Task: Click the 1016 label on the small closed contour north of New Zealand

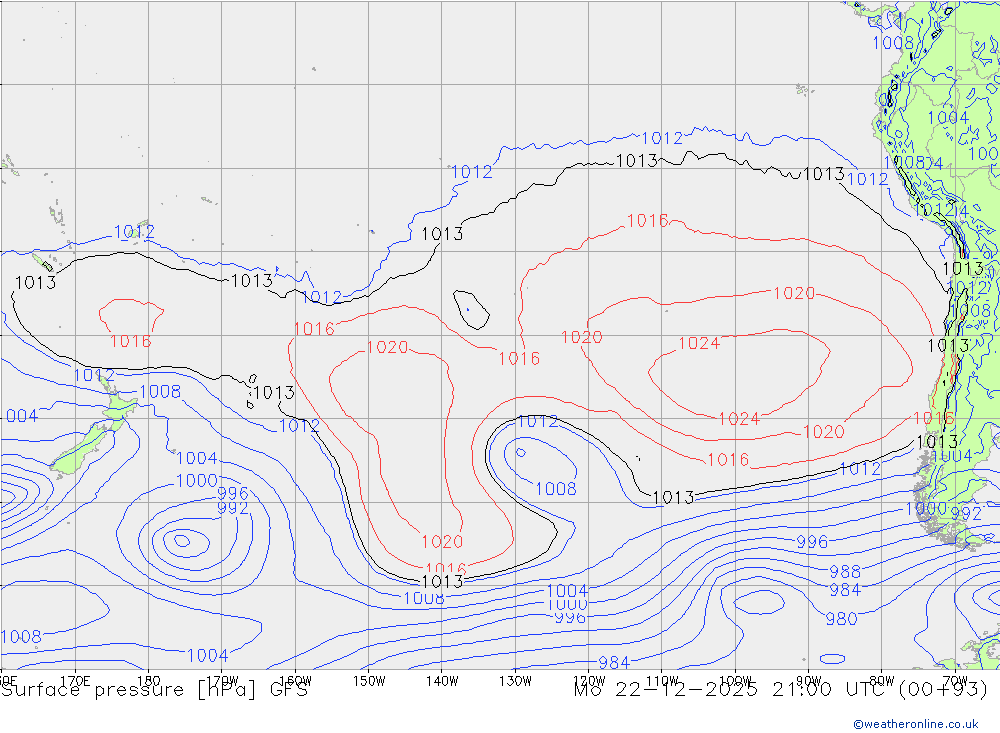Action: tap(131, 341)
